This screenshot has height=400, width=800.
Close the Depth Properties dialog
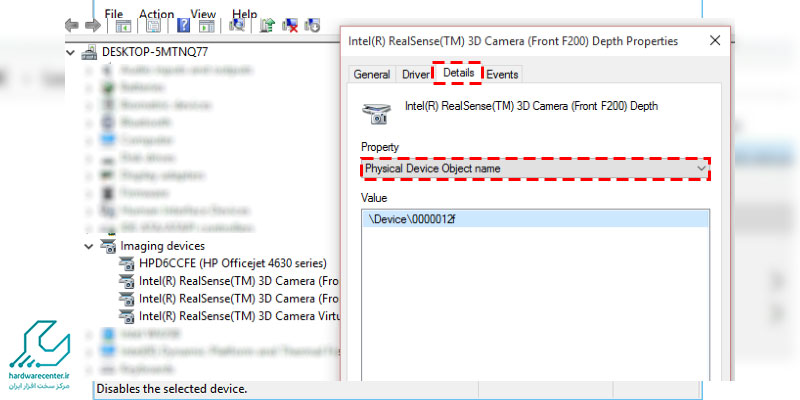[715, 40]
